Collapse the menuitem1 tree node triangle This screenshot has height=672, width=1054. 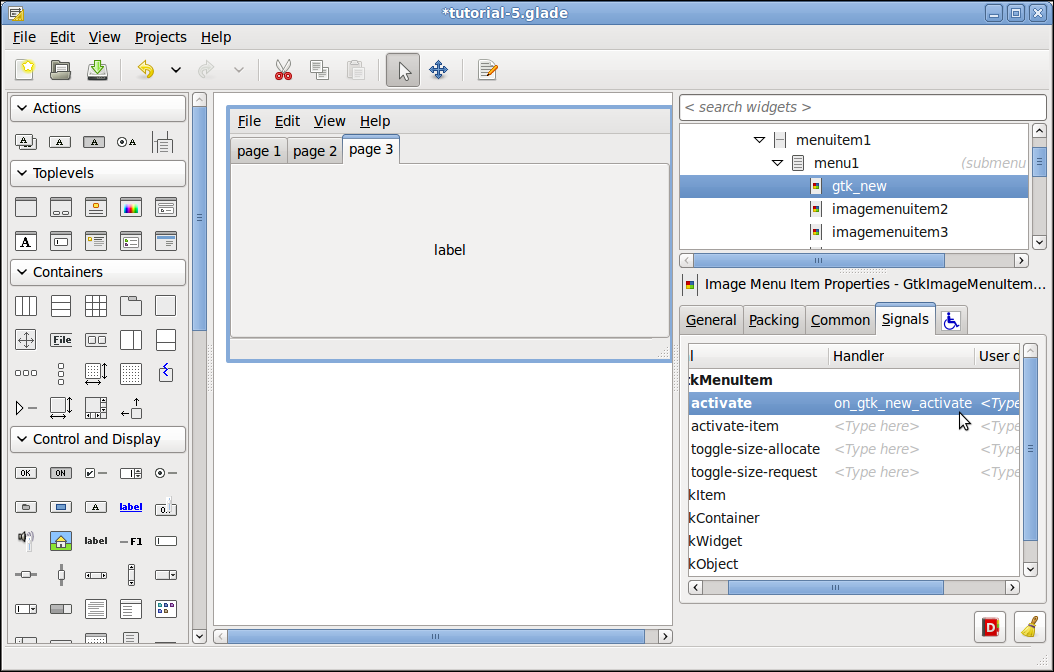(x=760, y=140)
